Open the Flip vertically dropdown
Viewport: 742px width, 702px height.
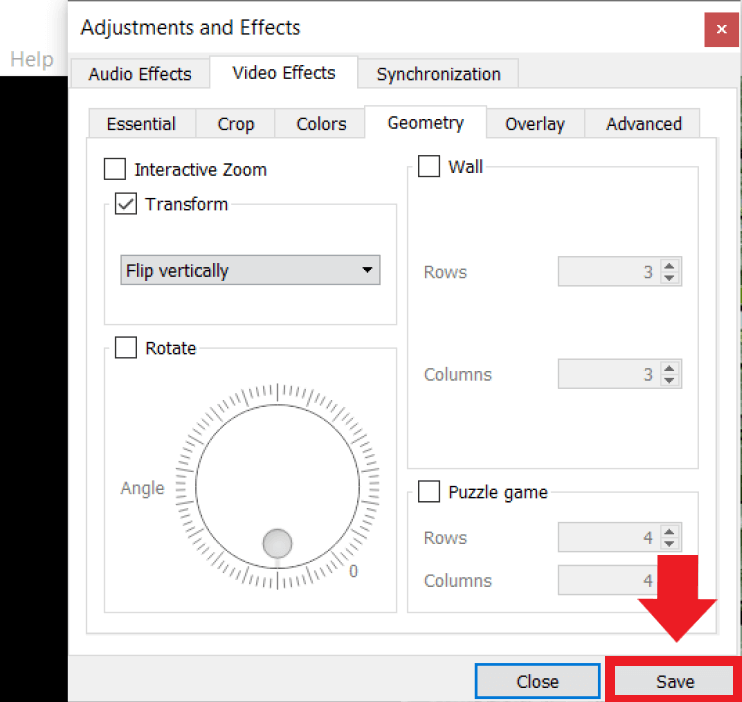coord(251,270)
